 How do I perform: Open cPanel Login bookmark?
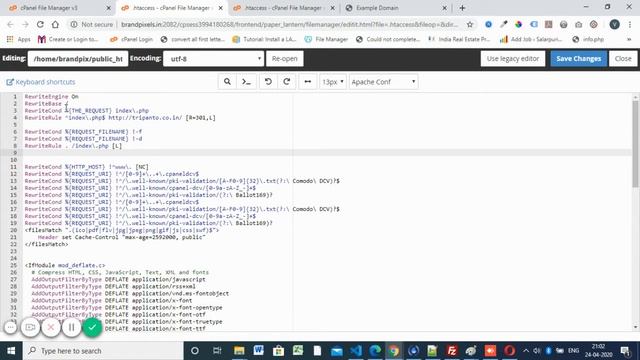(x=131, y=39)
